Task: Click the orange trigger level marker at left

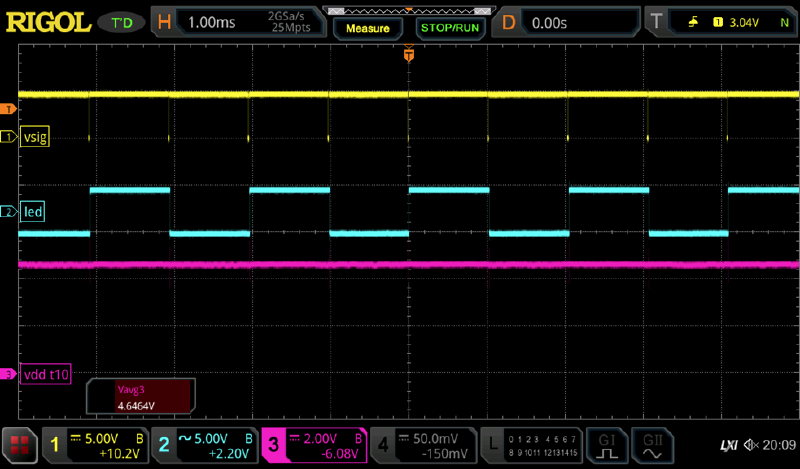Action: (10, 108)
